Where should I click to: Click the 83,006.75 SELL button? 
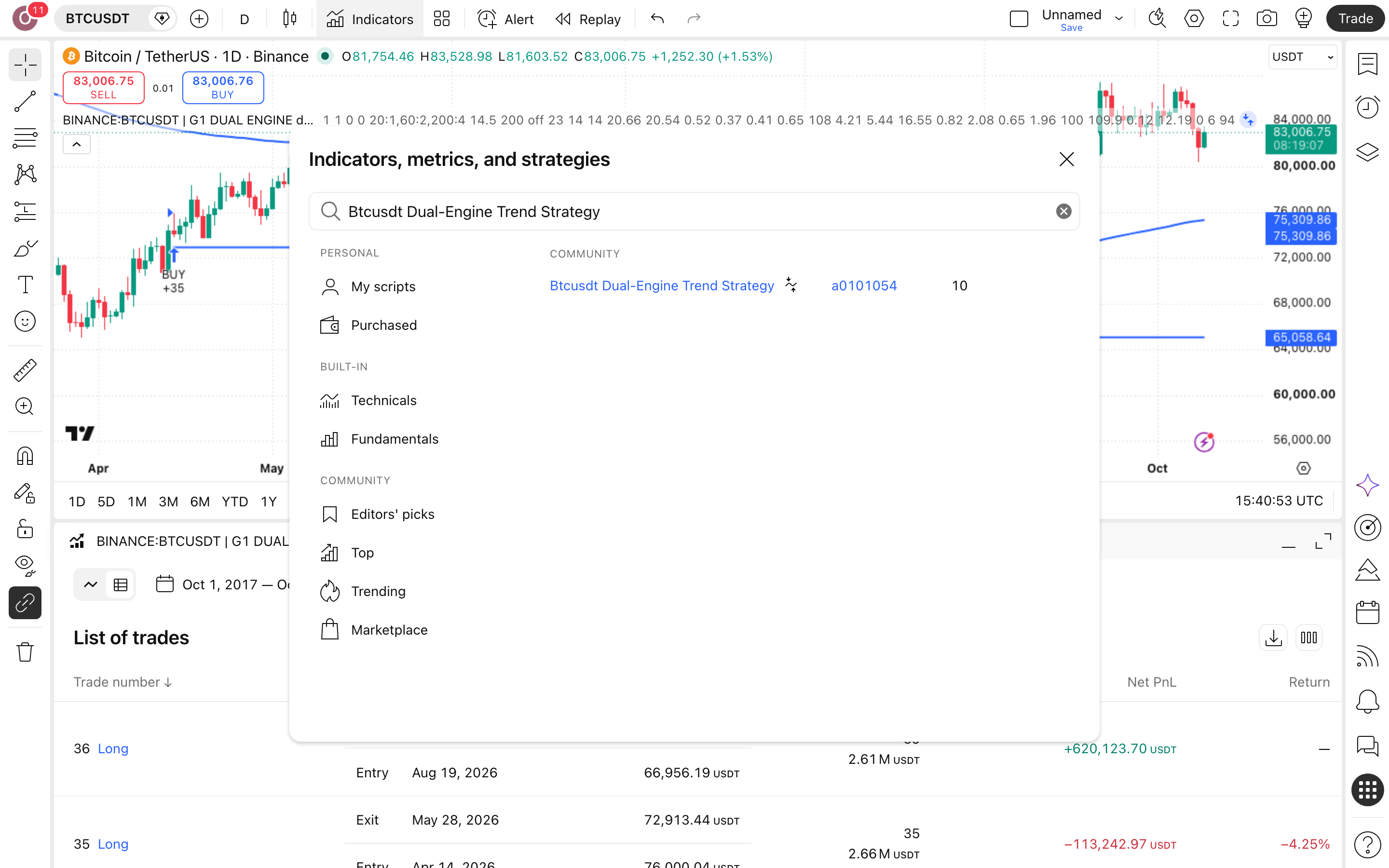tap(103, 87)
